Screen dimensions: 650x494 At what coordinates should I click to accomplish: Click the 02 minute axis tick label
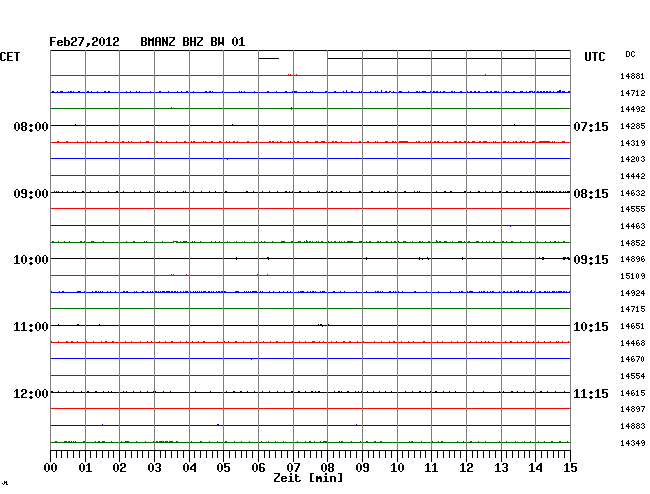pyautogui.click(x=119, y=468)
